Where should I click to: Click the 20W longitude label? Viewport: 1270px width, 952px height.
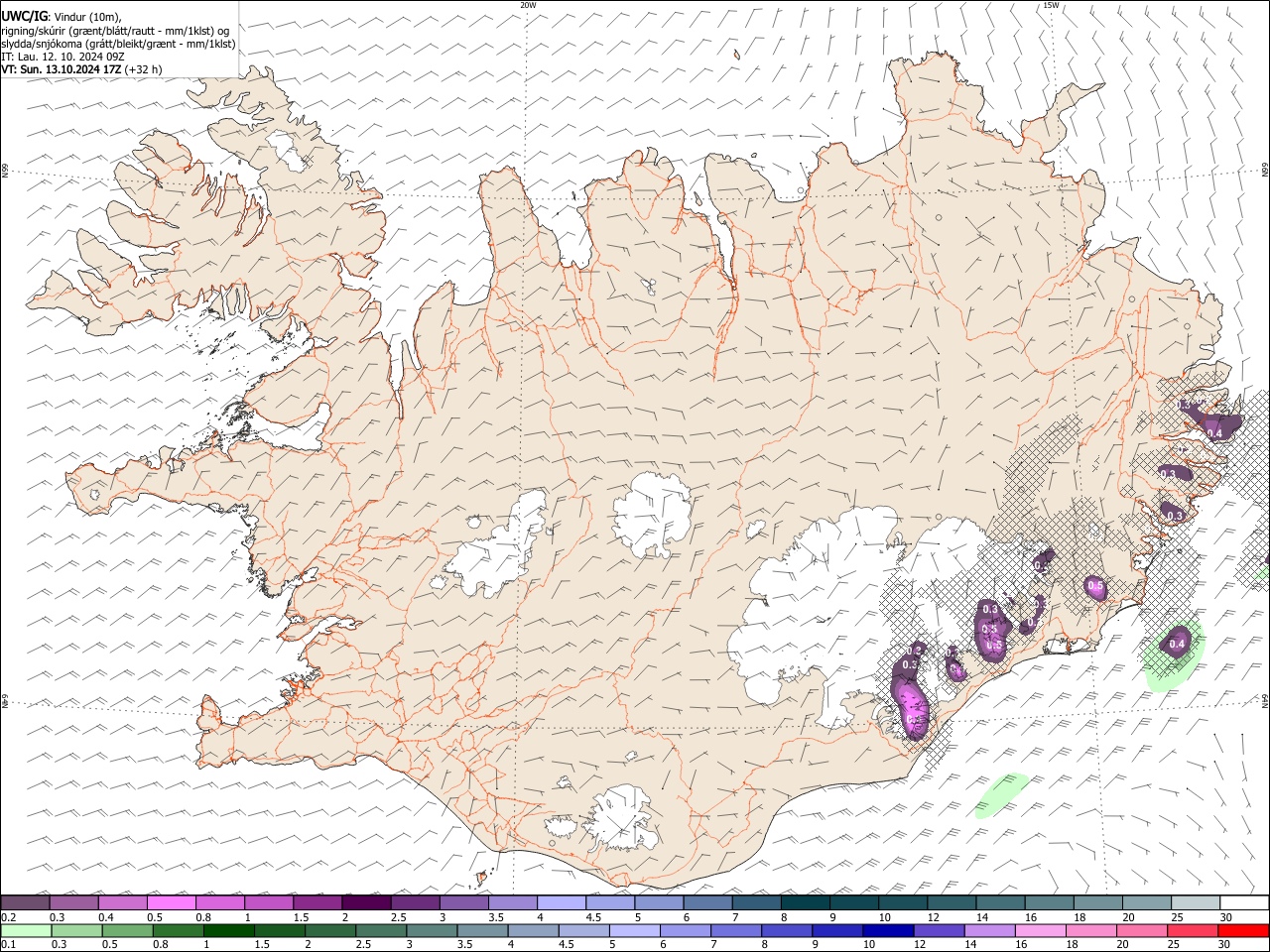pyautogui.click(x=528, y=5)
